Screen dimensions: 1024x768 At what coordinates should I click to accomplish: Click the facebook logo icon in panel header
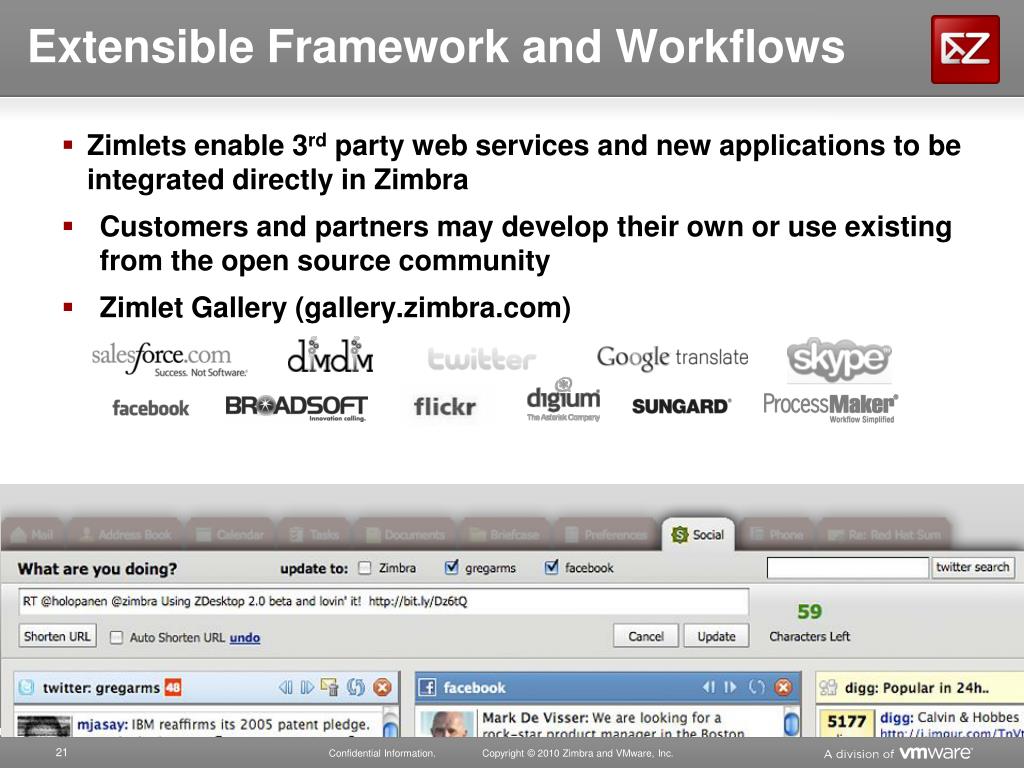click(x=427, y=688)
